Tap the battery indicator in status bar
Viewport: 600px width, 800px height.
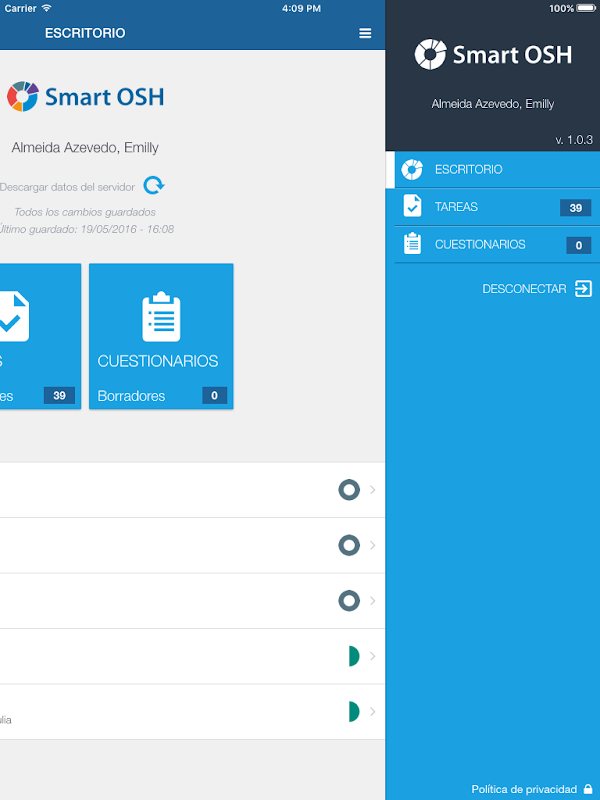pyautogui.click(x=586, y=8)
